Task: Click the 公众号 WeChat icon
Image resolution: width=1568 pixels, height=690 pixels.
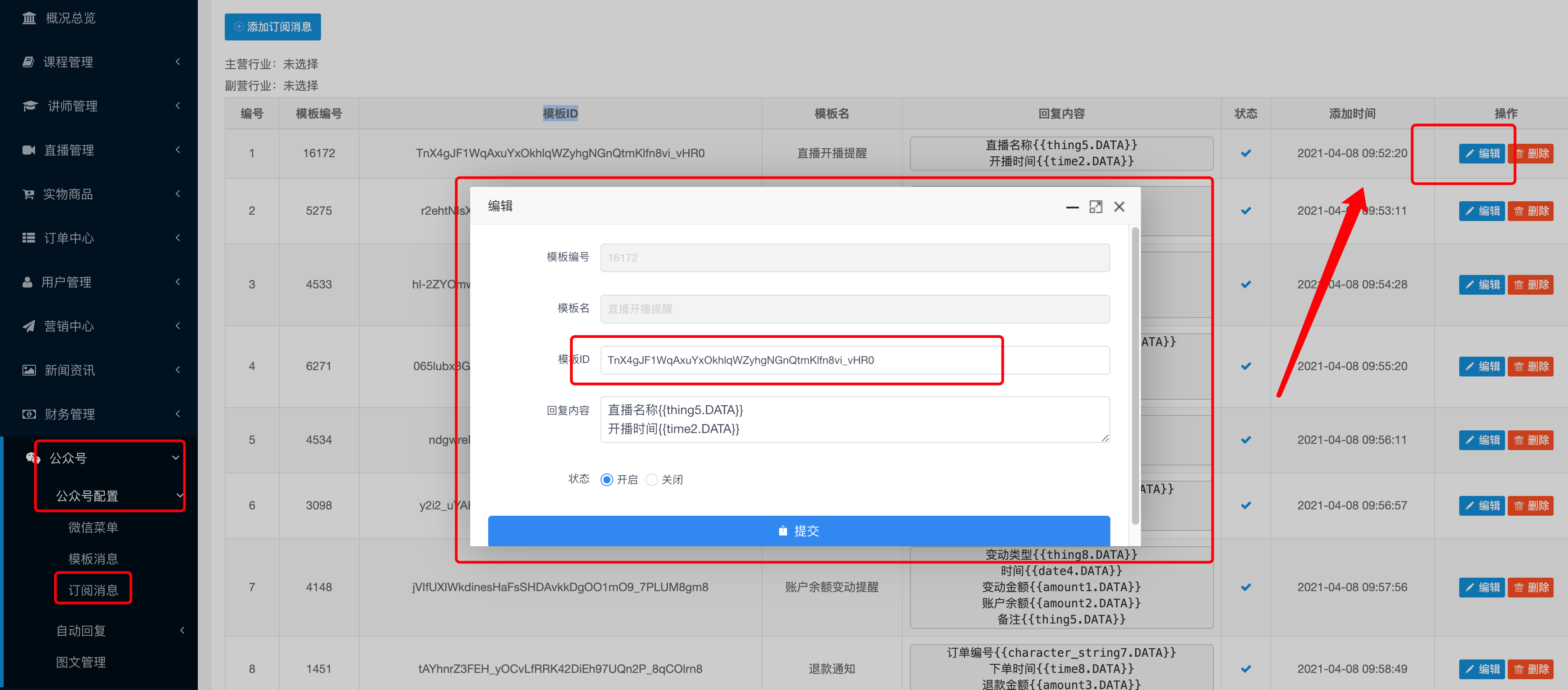Action: tap(32, 458)
